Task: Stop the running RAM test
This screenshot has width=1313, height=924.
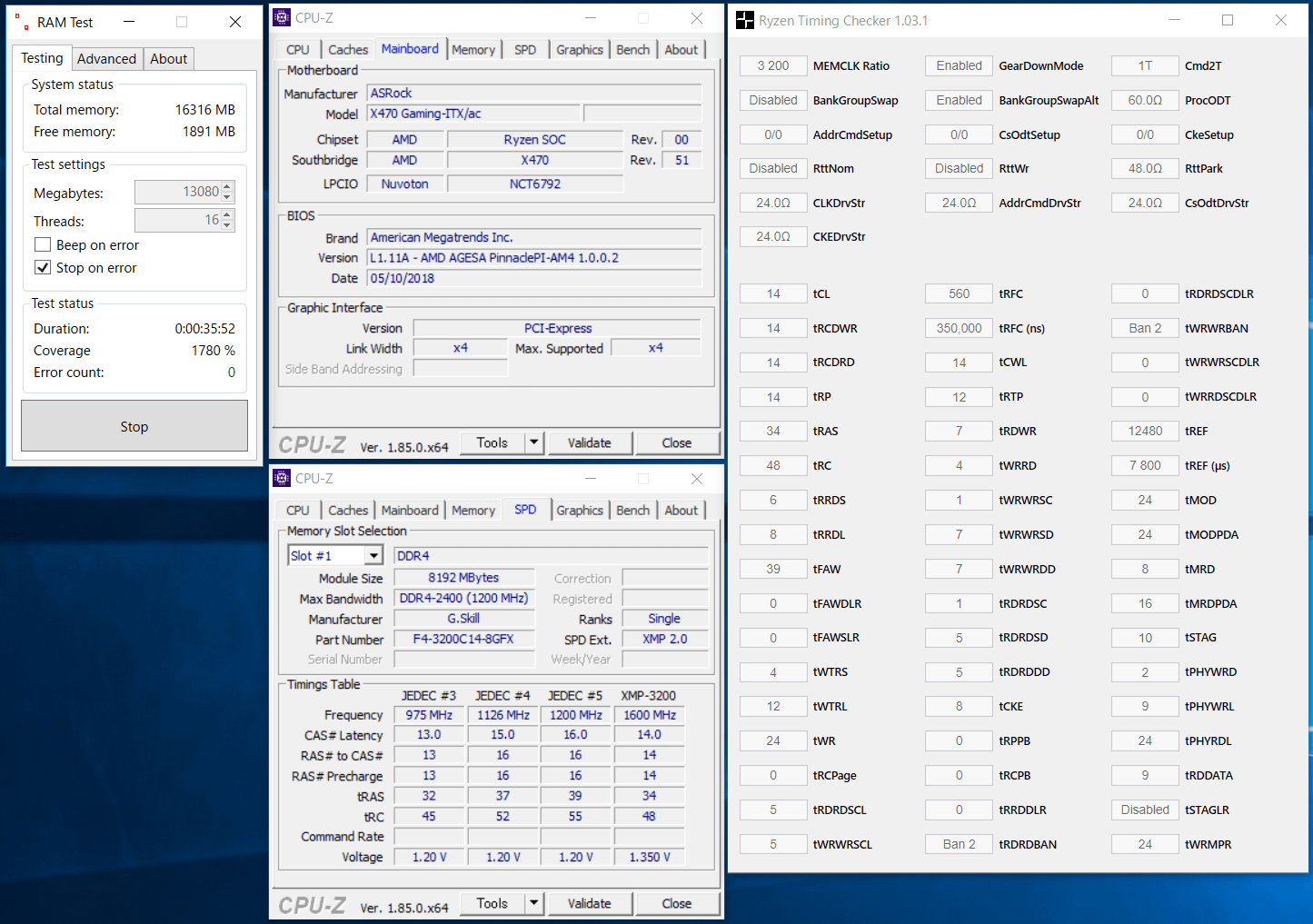Action: [134, 426]
